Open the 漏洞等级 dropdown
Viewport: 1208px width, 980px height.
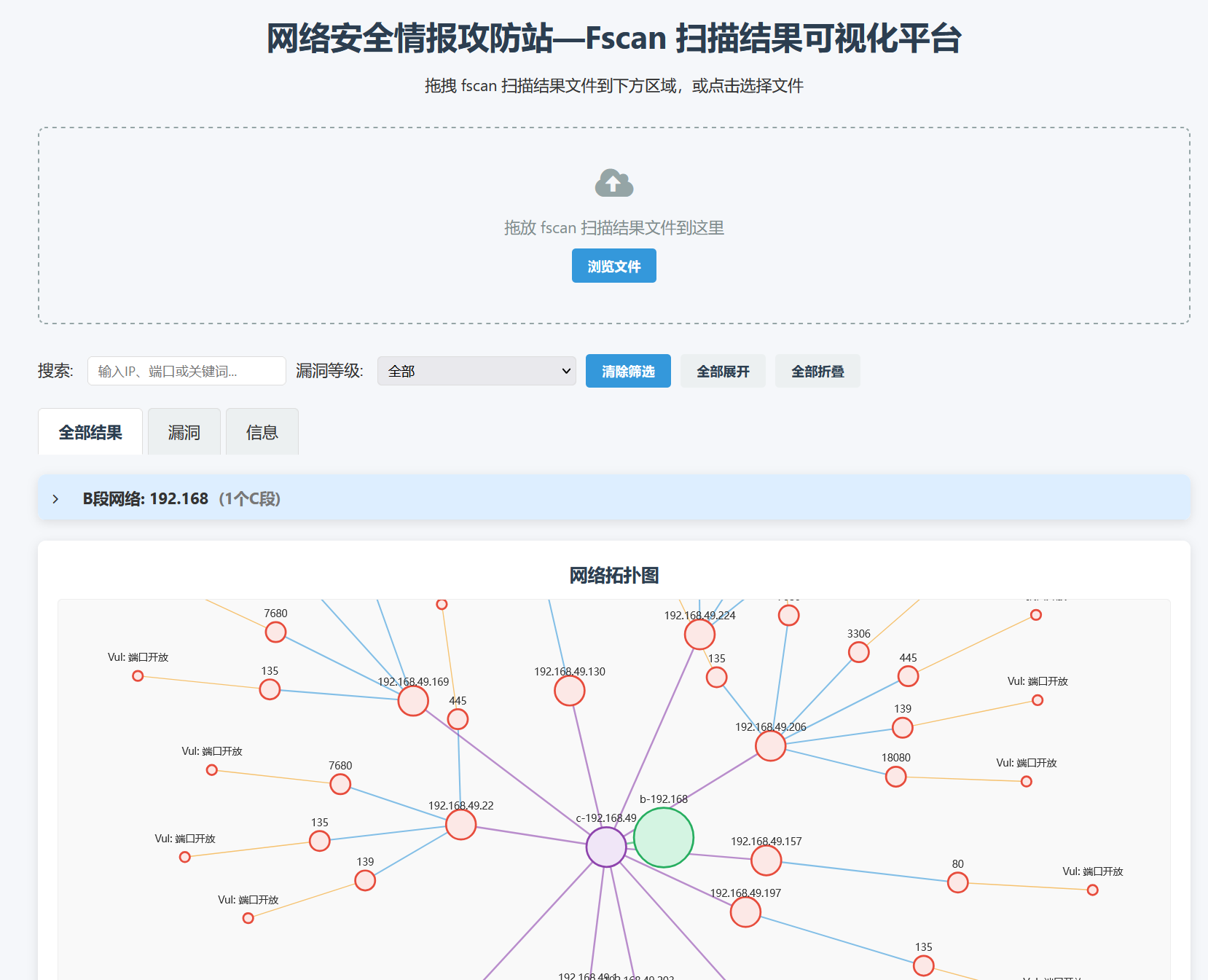[x=476, y=371]
